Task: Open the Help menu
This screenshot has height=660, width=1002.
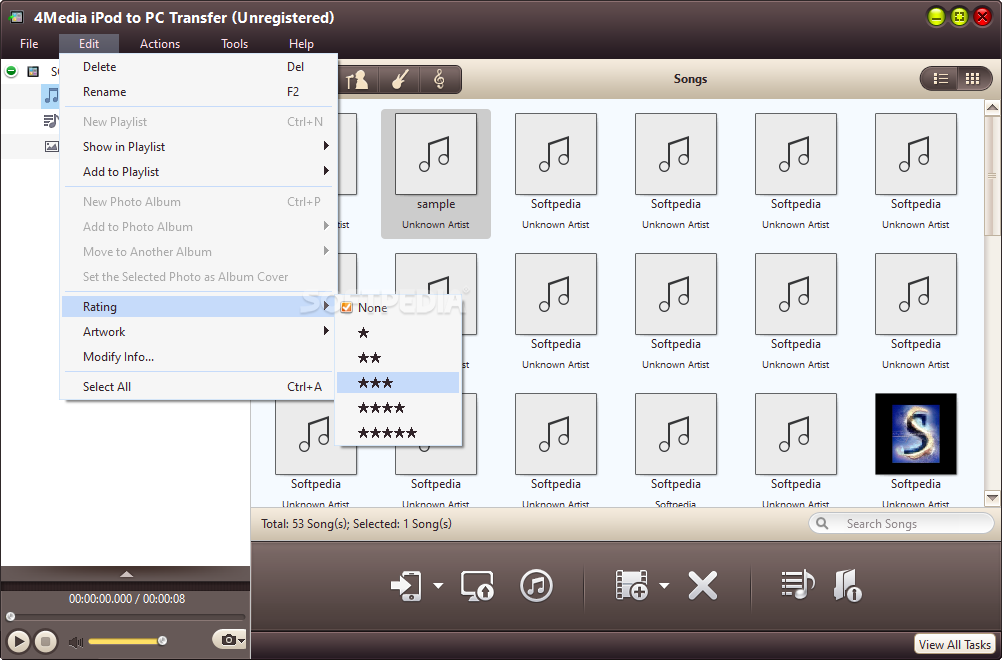Action: (x=301, y=43)
